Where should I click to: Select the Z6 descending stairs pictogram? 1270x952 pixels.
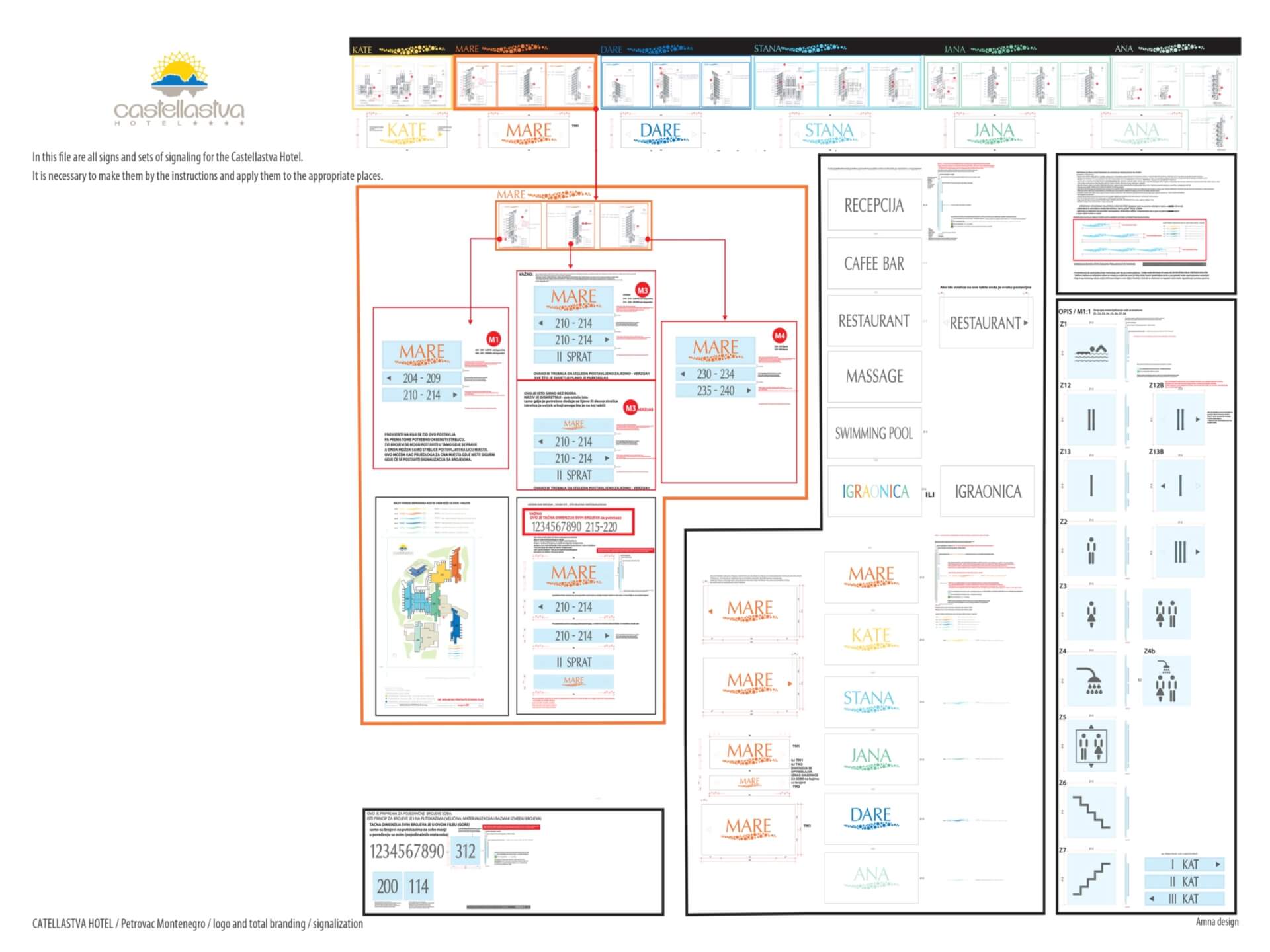1091,812
